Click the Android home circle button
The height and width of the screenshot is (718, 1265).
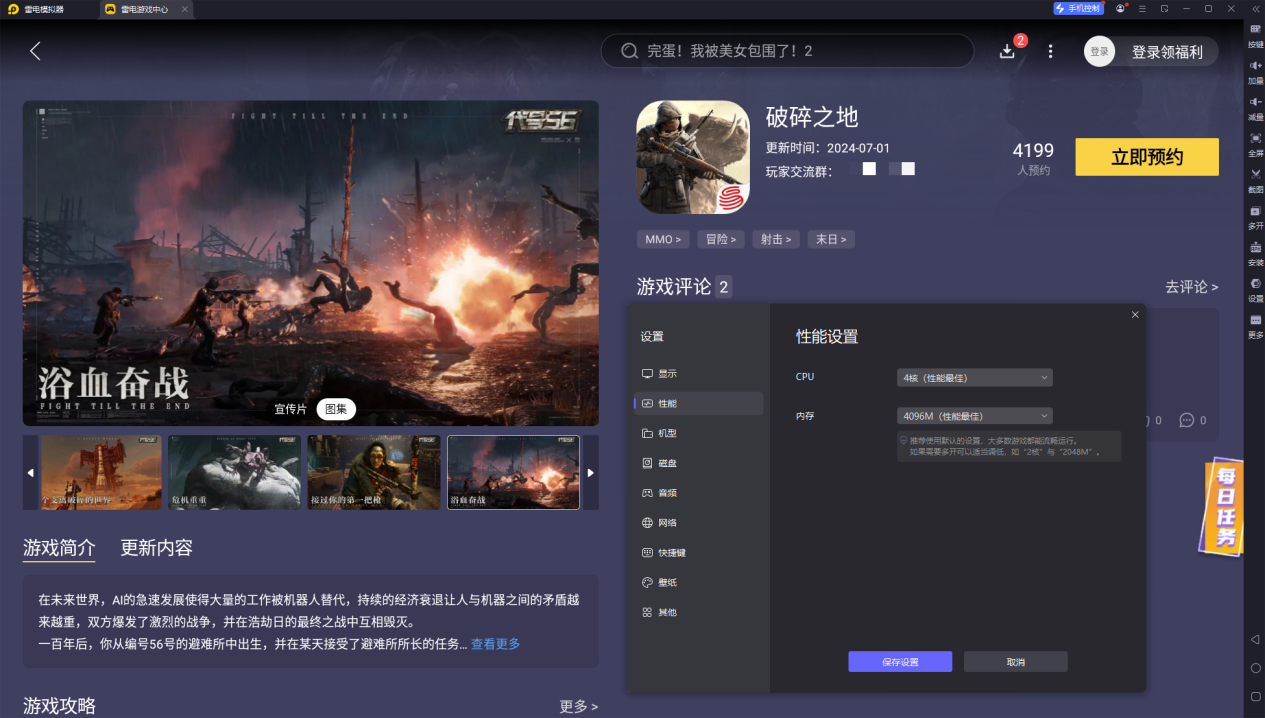(1256, 667)
